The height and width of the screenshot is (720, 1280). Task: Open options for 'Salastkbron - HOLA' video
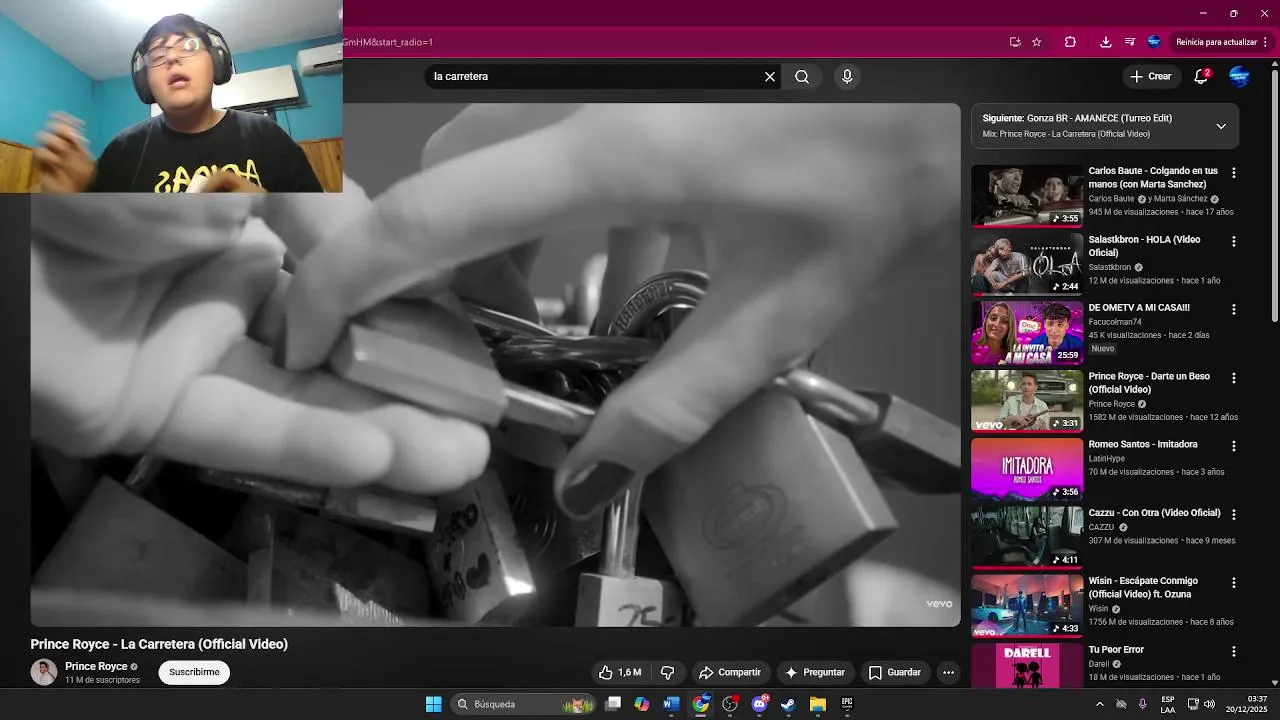(x=1233, y=242)
